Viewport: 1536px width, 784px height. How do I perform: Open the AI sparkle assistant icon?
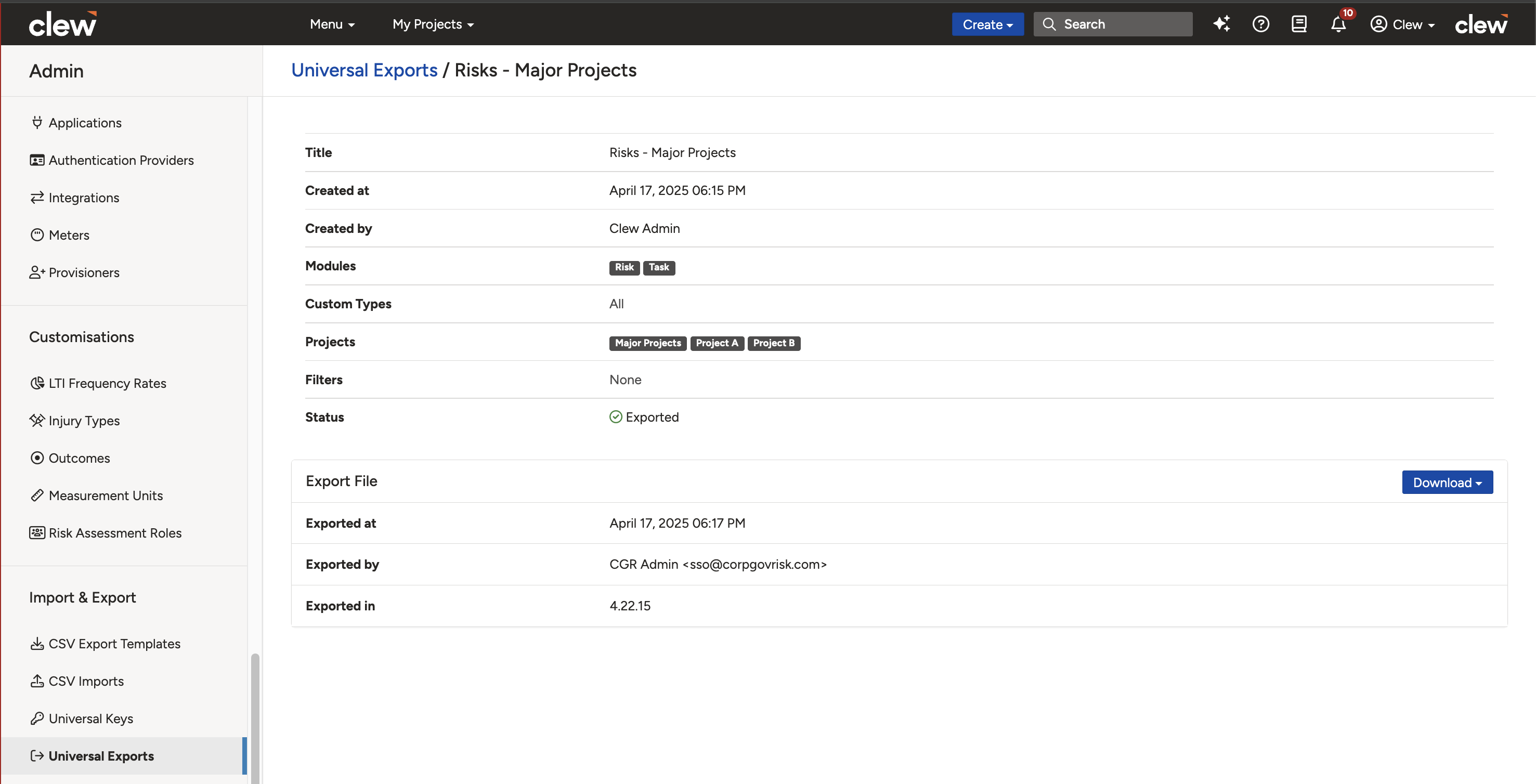(x=1221, y=24)
